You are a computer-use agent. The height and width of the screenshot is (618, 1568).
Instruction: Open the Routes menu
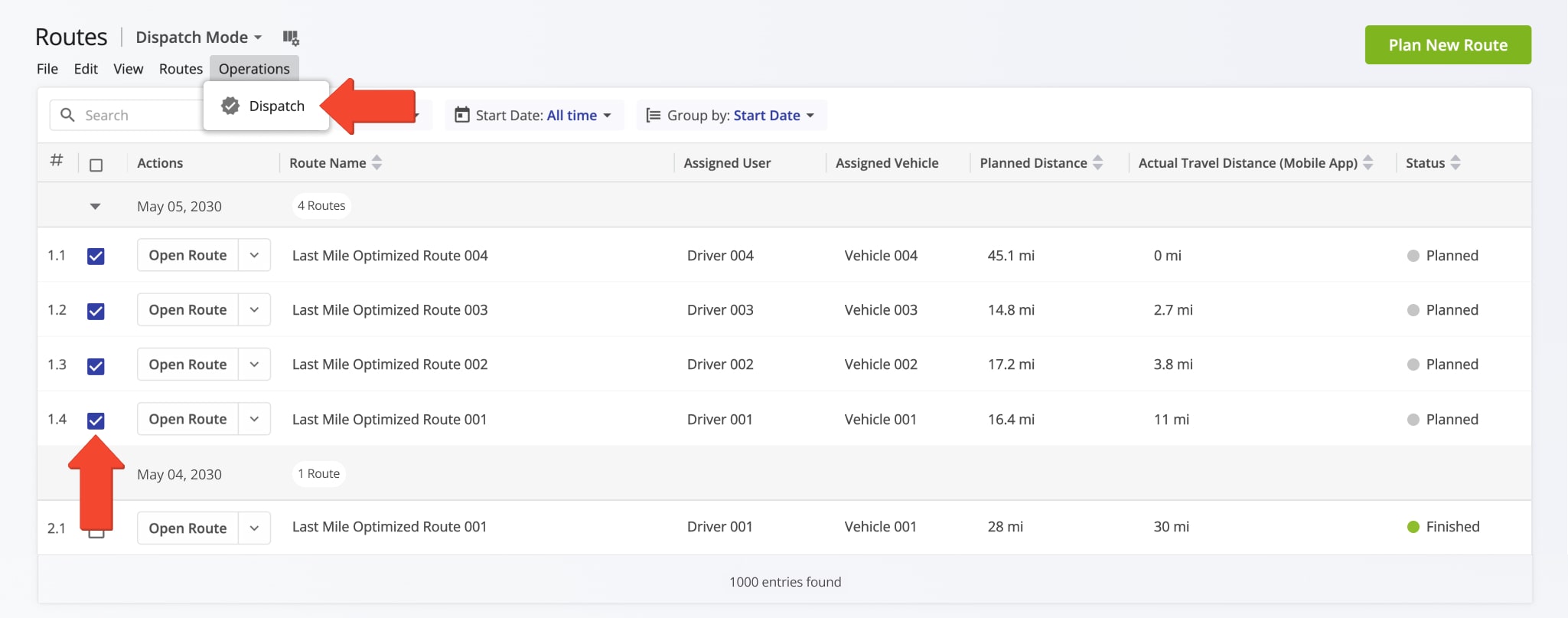point(181,69)
